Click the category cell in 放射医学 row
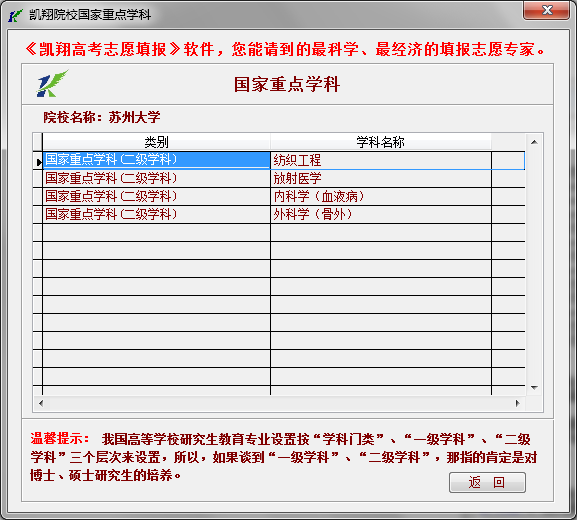This screenshot has height=520, width=577. point(156,178)
